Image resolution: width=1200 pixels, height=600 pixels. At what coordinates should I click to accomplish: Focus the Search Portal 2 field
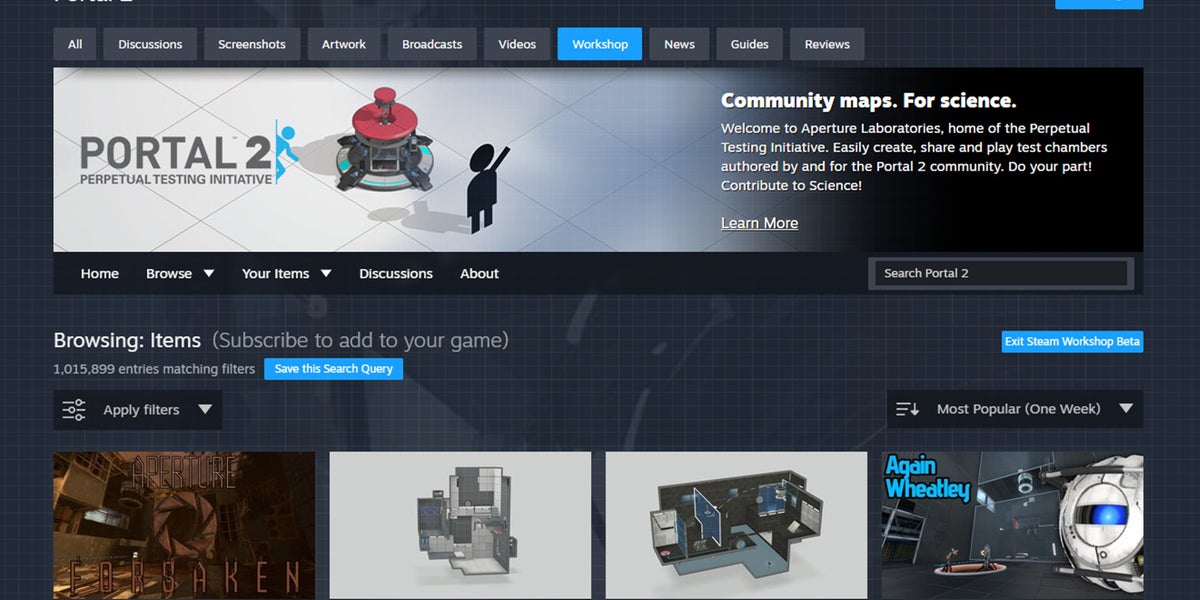pos(1001,273)
